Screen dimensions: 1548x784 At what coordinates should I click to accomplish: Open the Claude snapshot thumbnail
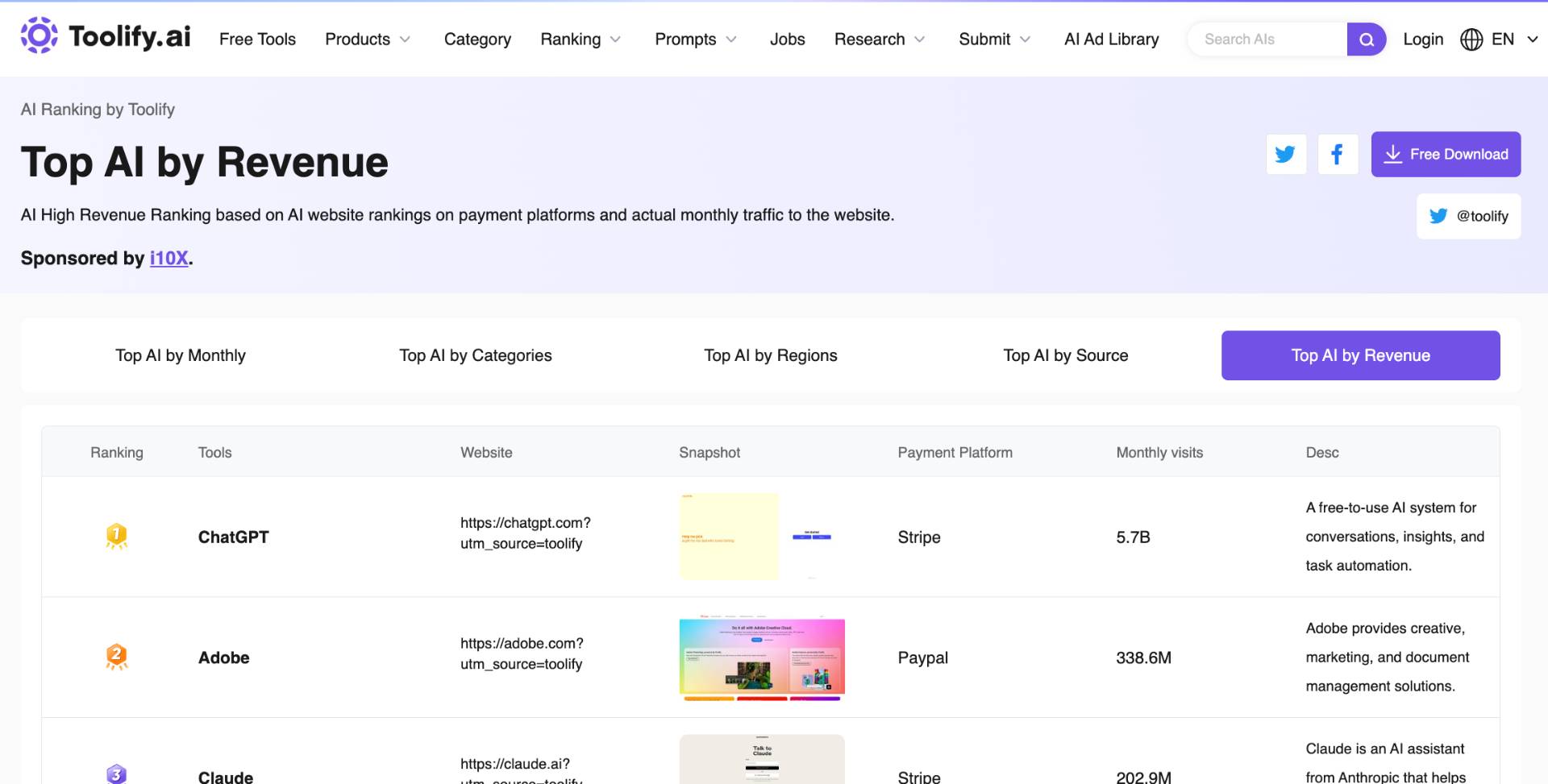(762, 759)
